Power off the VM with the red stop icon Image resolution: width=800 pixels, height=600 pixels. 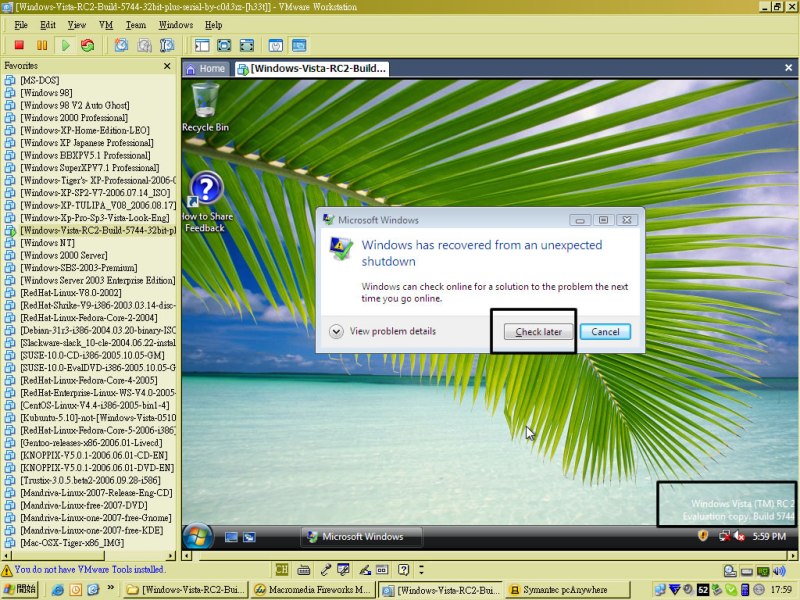[19, 45]
